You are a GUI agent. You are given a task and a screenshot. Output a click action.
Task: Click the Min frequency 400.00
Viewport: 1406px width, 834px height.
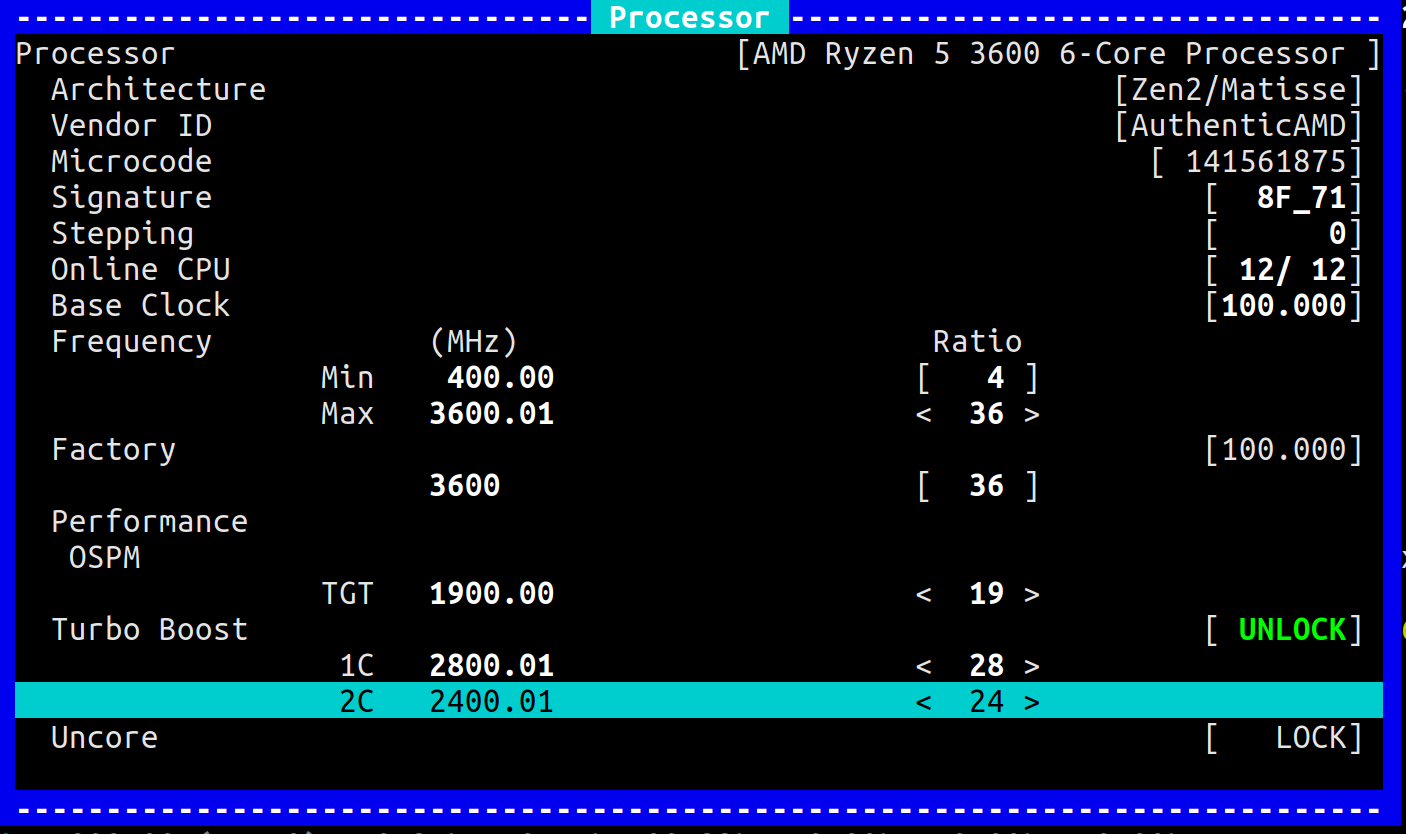500,378
